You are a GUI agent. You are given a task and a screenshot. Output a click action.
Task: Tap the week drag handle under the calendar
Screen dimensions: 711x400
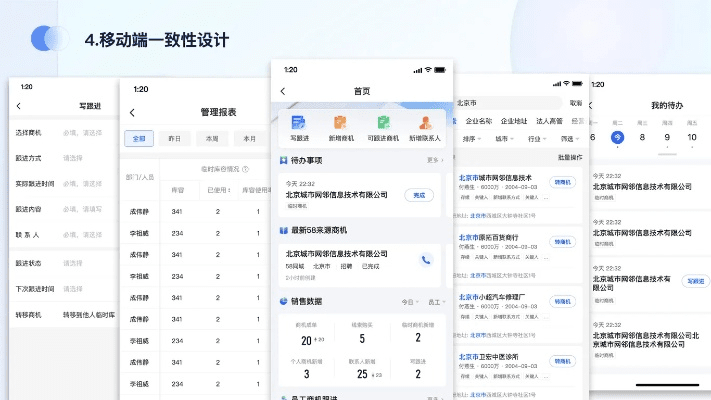tap(667, 154)
